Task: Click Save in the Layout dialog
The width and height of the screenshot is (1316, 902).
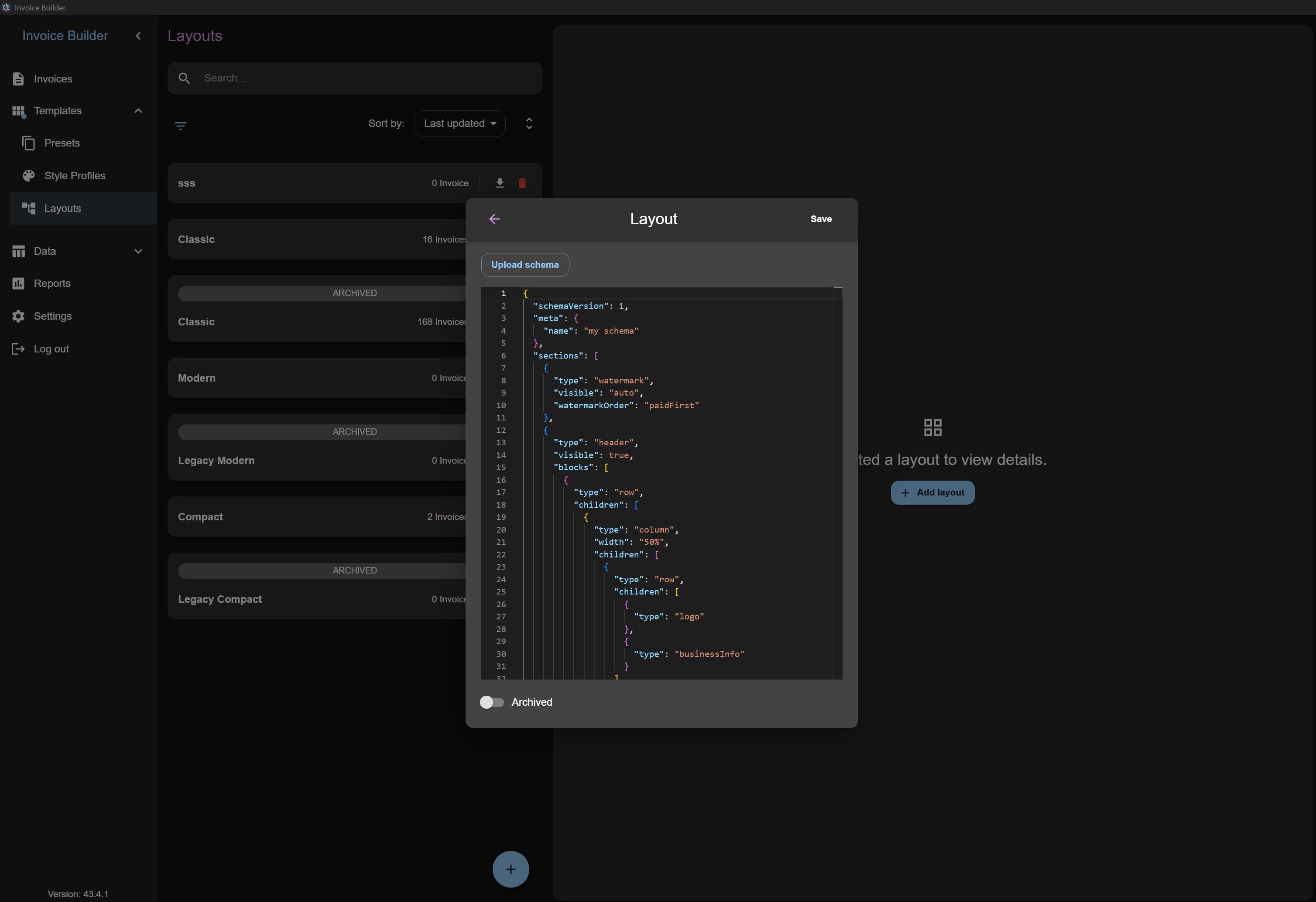Action: pos(820,219)
